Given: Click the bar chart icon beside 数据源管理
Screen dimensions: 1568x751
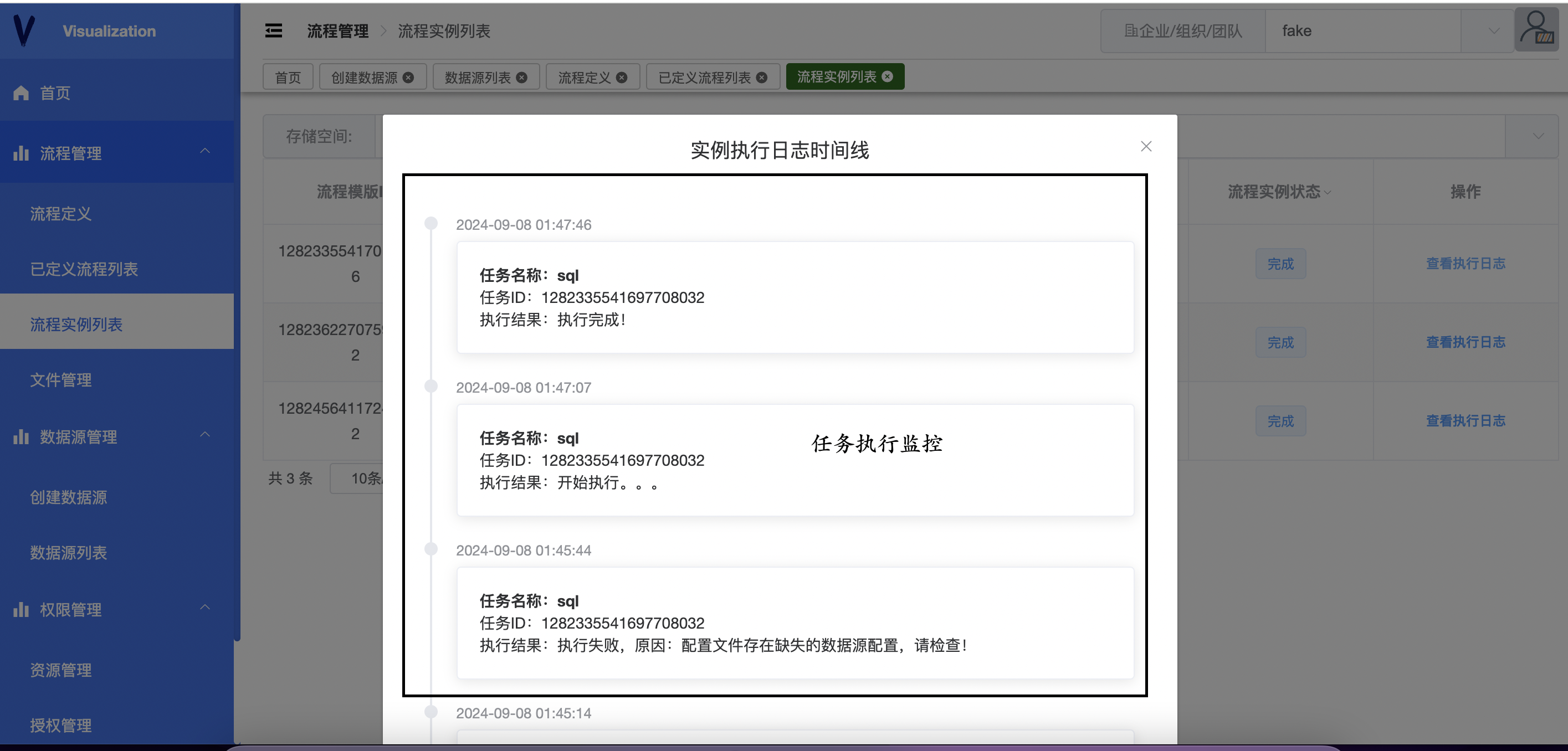Looking at the screenshot, I should (x=21, y=436).
